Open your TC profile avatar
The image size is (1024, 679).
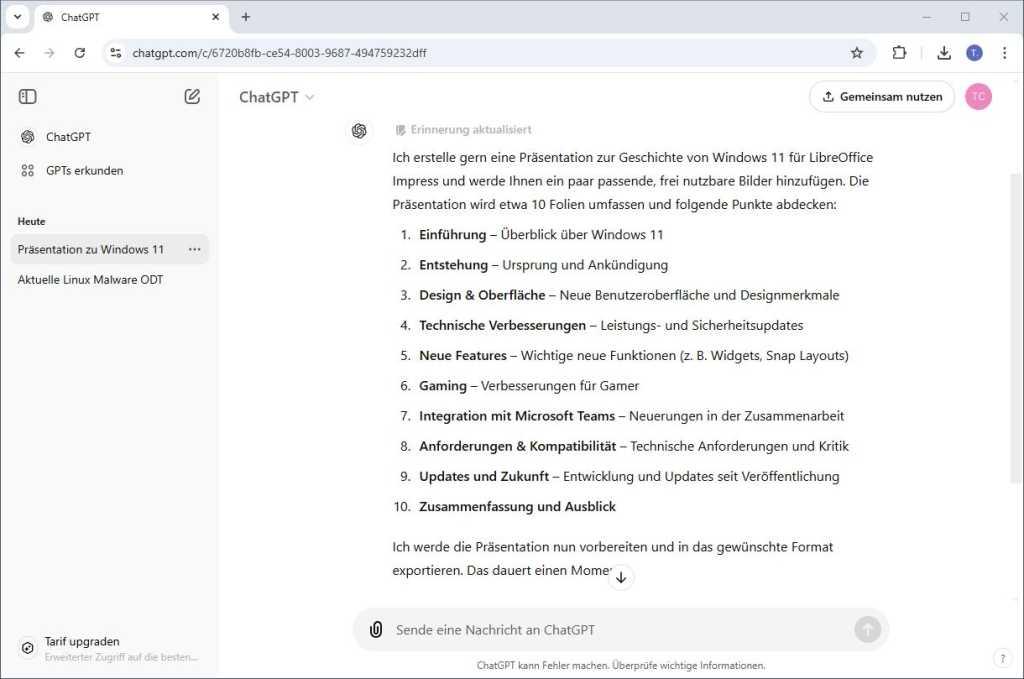pos(978,96)
